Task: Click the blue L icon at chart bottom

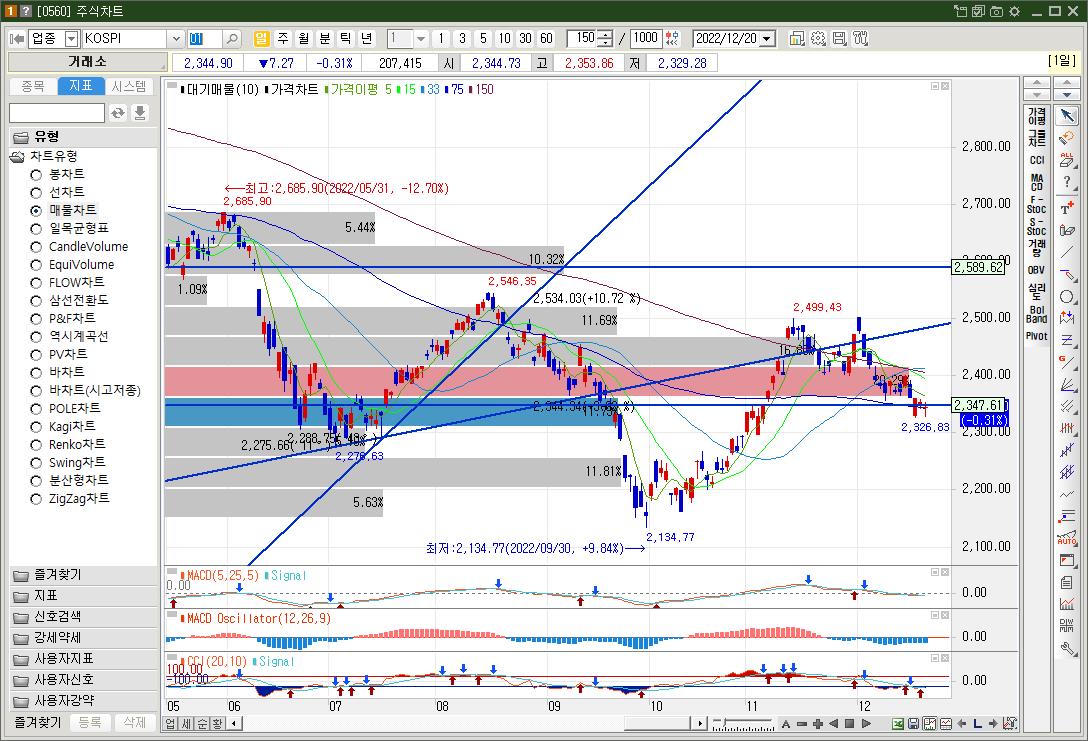Action: 978,724
